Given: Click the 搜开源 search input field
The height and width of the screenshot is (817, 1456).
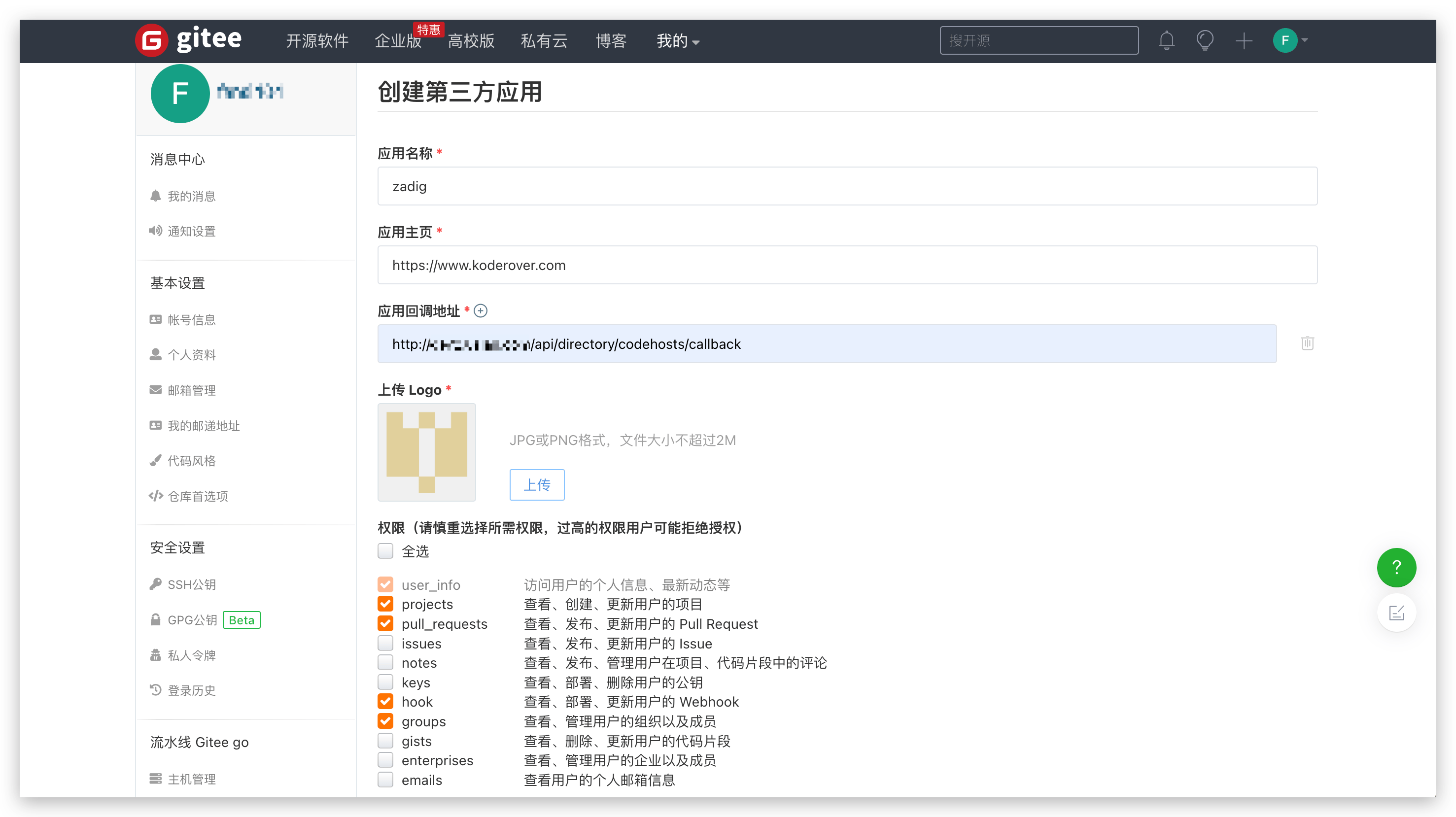Looking at the screenshot, I should (x=1039, y=40).
